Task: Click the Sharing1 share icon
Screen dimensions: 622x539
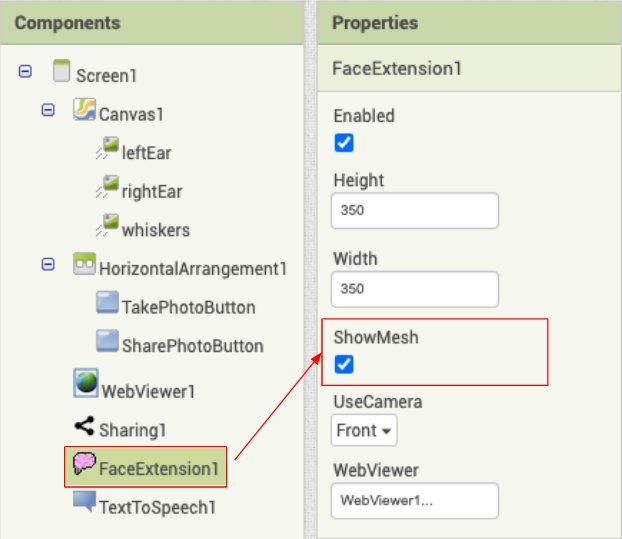Action: click(x=84, y=426)
